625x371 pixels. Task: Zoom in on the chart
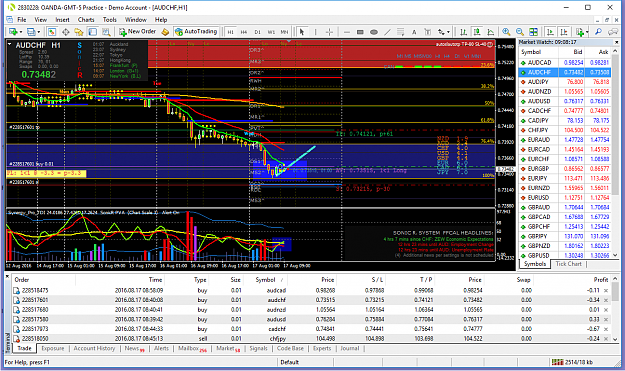point(506,32)
